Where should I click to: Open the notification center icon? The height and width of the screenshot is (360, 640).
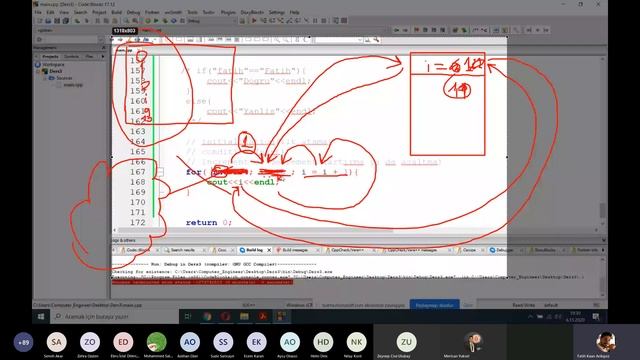[596, 316]
